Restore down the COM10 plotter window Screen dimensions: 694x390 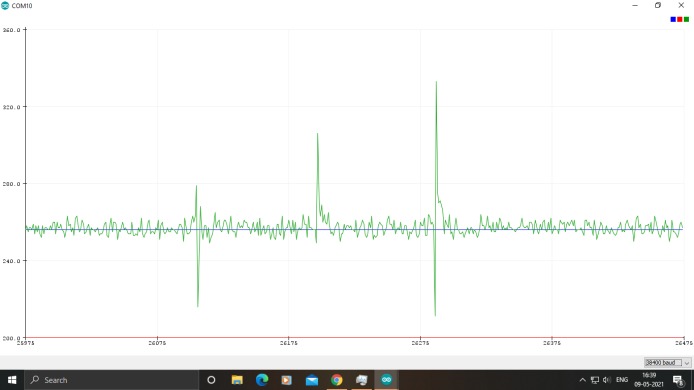click(658, 5)
